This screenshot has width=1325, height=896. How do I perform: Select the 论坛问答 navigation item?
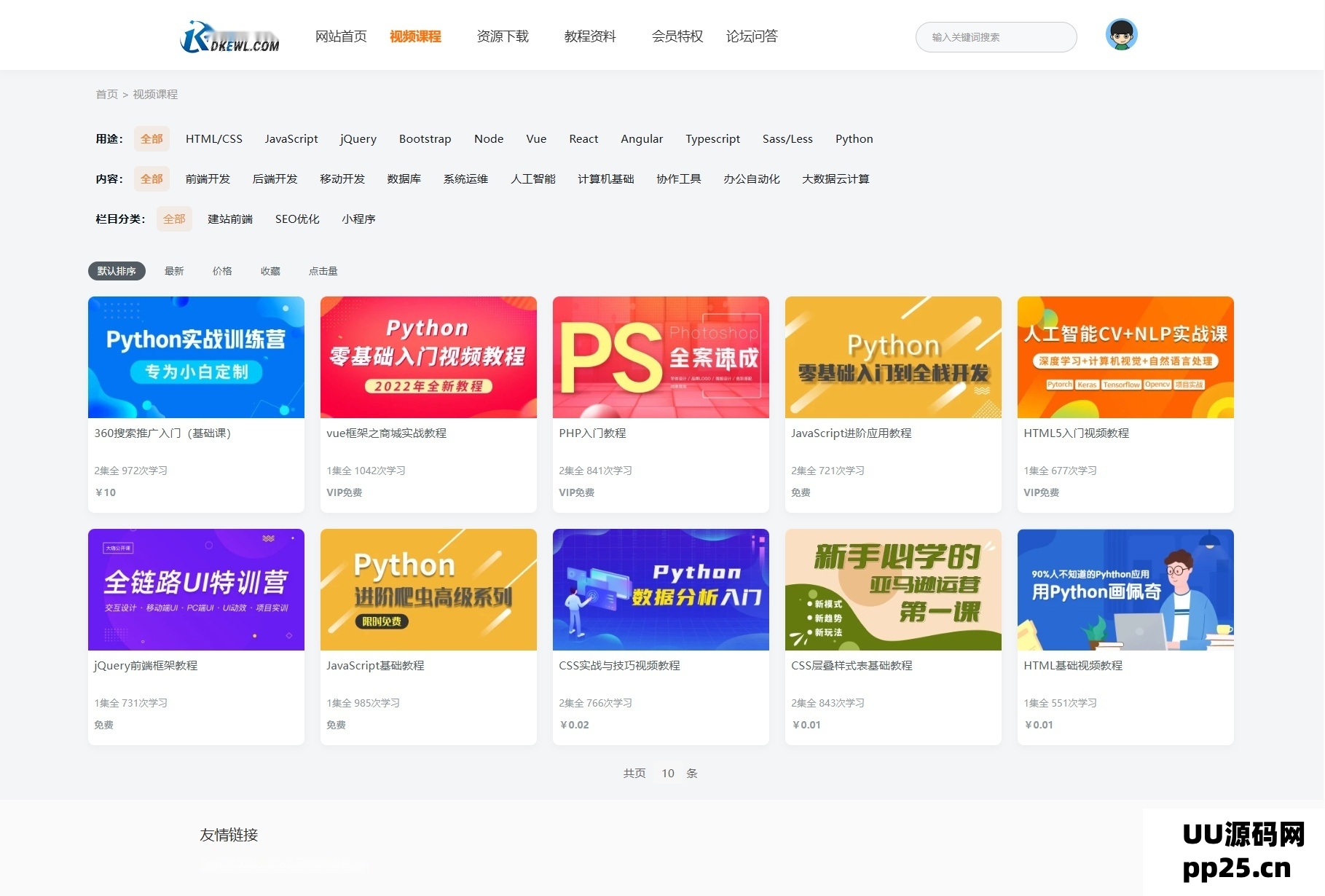pos(751,36)
